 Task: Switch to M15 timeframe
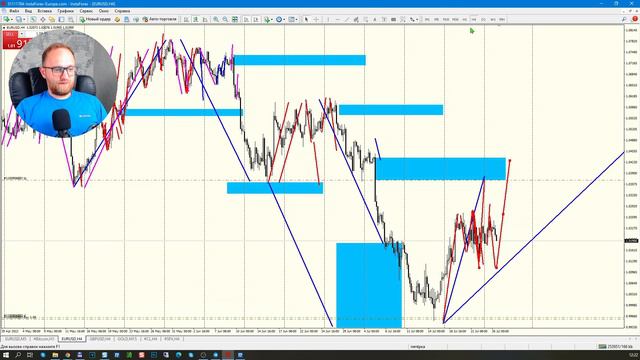tap(446, 19)
